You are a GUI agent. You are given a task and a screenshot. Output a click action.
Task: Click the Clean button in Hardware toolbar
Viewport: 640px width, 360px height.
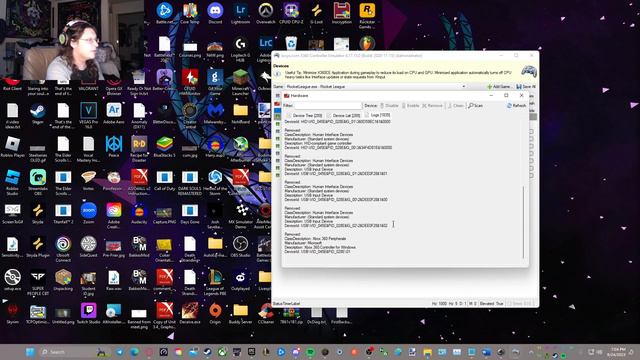(x=456, y=106)
